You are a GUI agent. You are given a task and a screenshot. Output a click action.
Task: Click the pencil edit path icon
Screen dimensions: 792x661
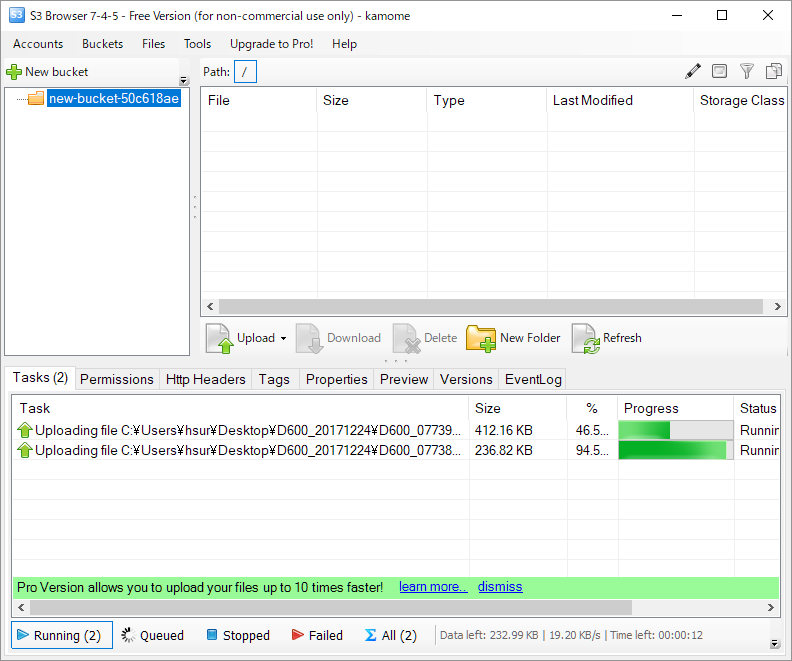click(x=692, y=71)
